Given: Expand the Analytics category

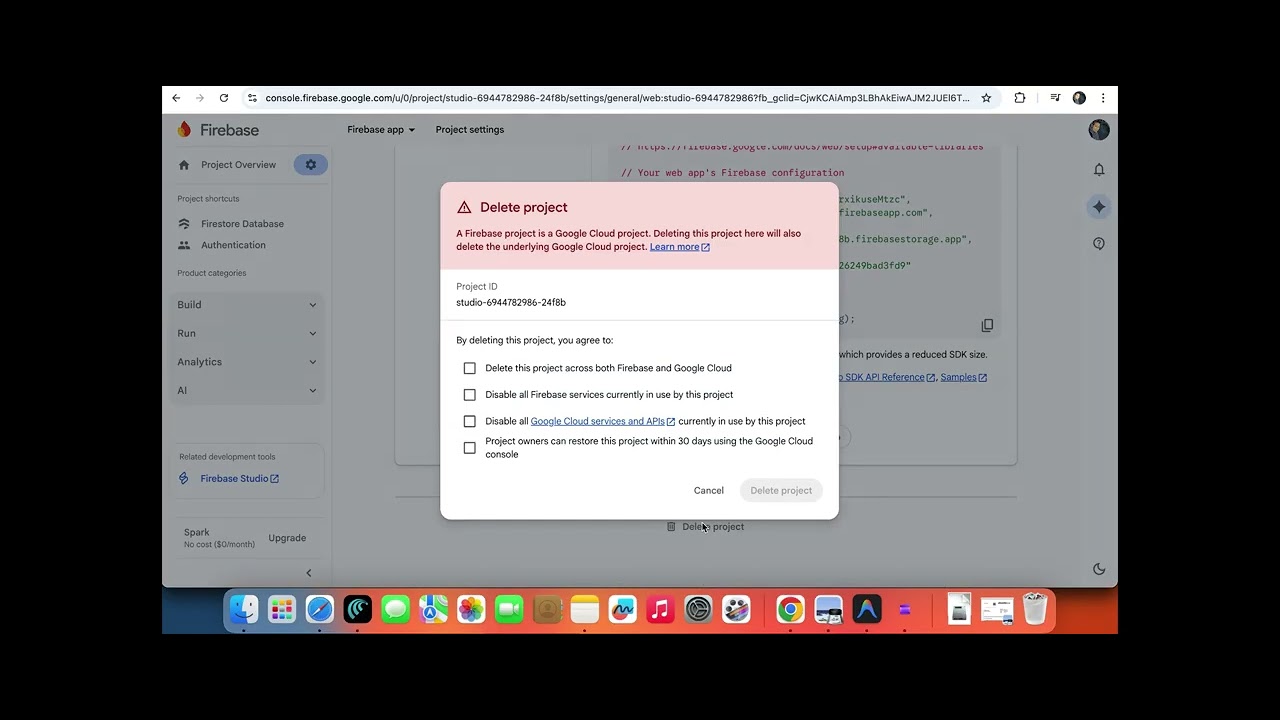Looking at the screenshot, I should click(247, 362).
